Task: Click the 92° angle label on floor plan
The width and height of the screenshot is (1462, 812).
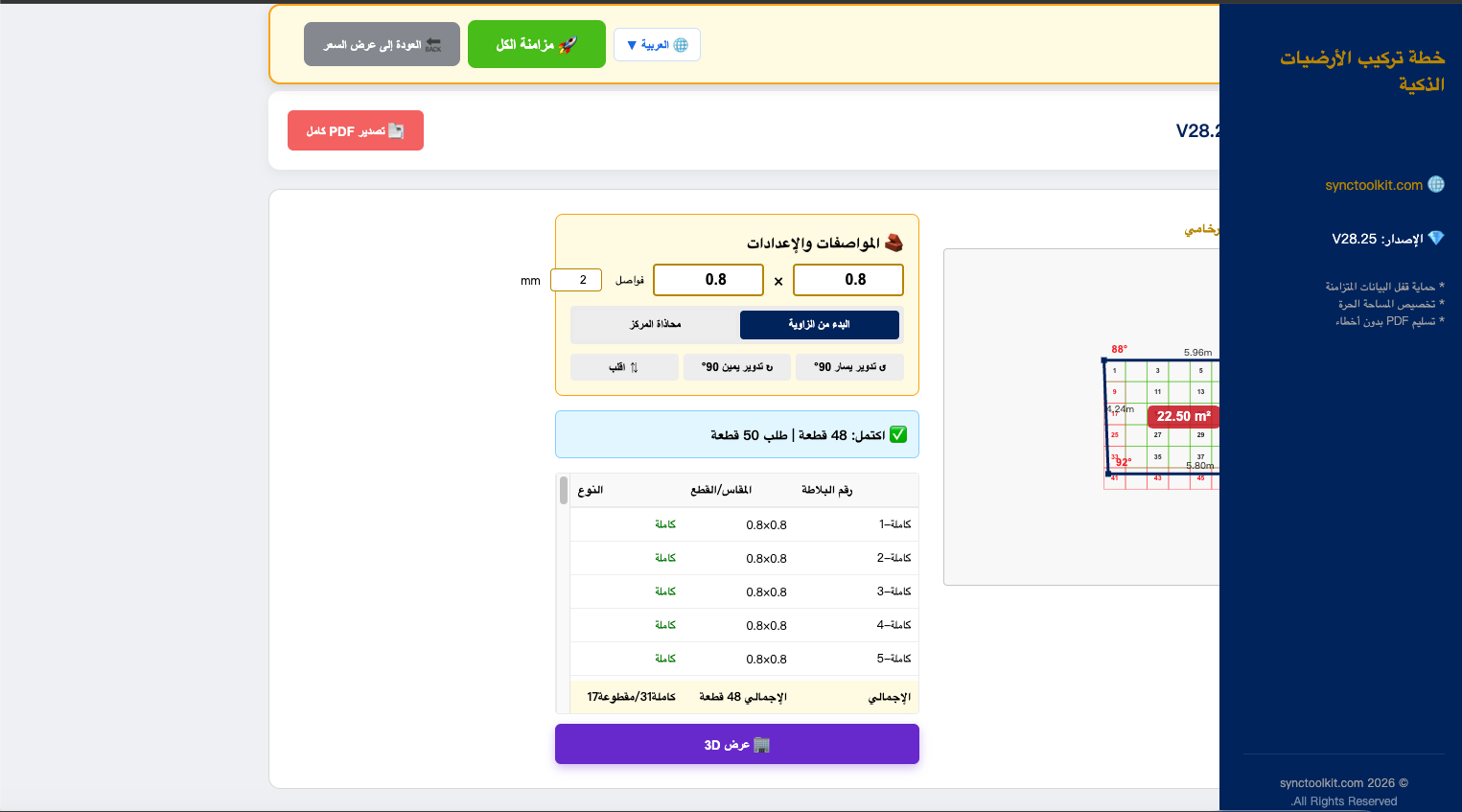Action: (x=1124, y=462)
